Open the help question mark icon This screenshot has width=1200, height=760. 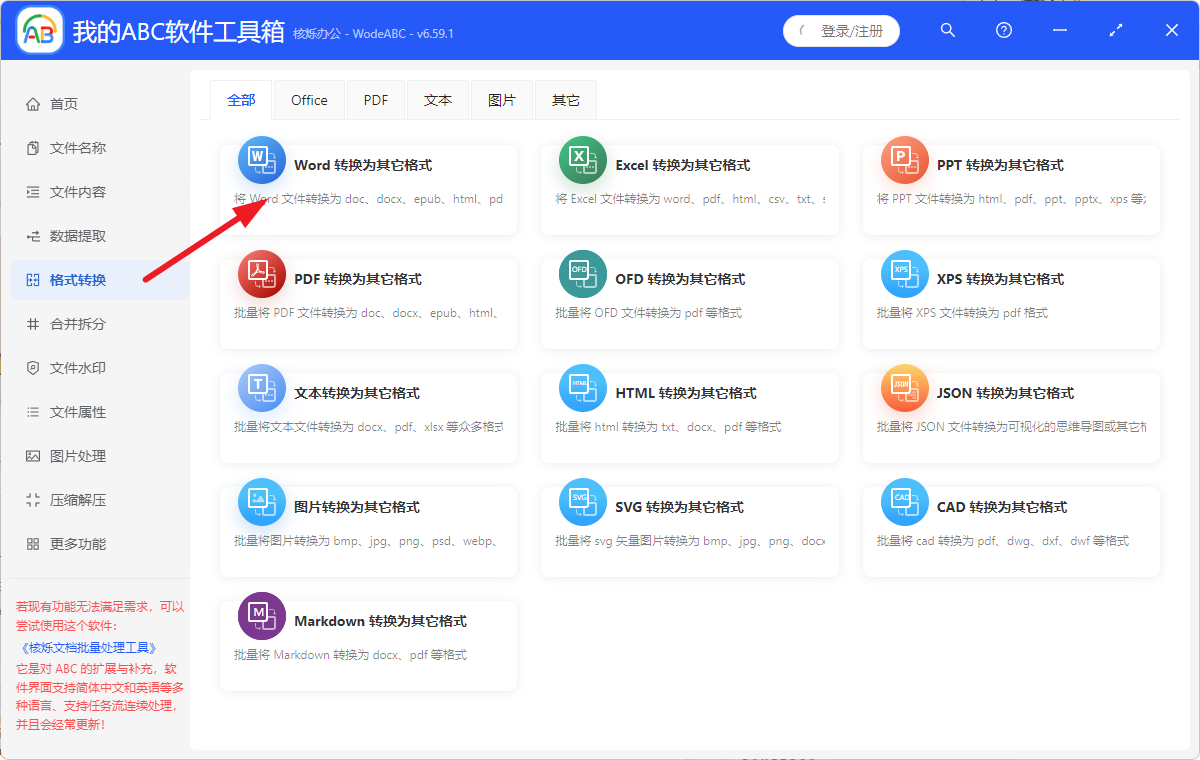click(1003, 31)
